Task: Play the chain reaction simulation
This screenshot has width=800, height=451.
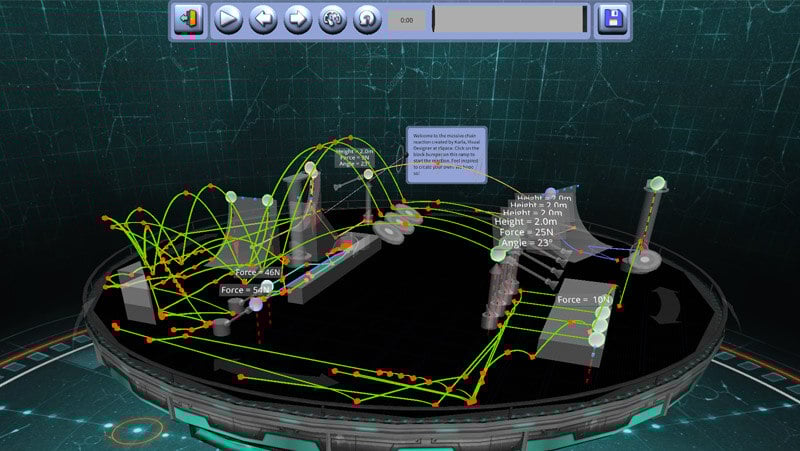Action: (x=228, y=19)
